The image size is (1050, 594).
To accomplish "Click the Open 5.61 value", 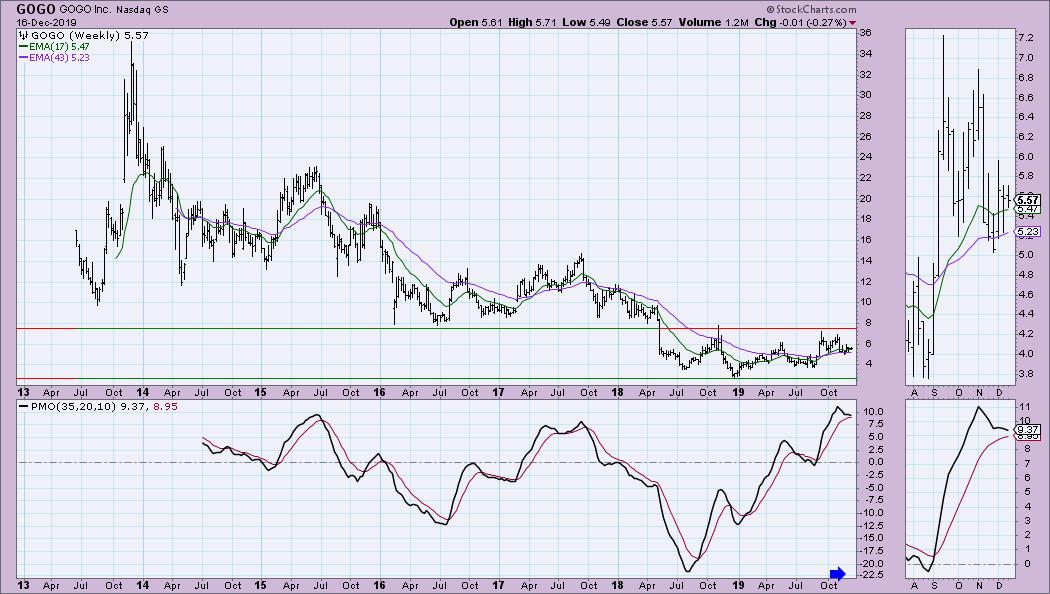I will click(475, 22).
